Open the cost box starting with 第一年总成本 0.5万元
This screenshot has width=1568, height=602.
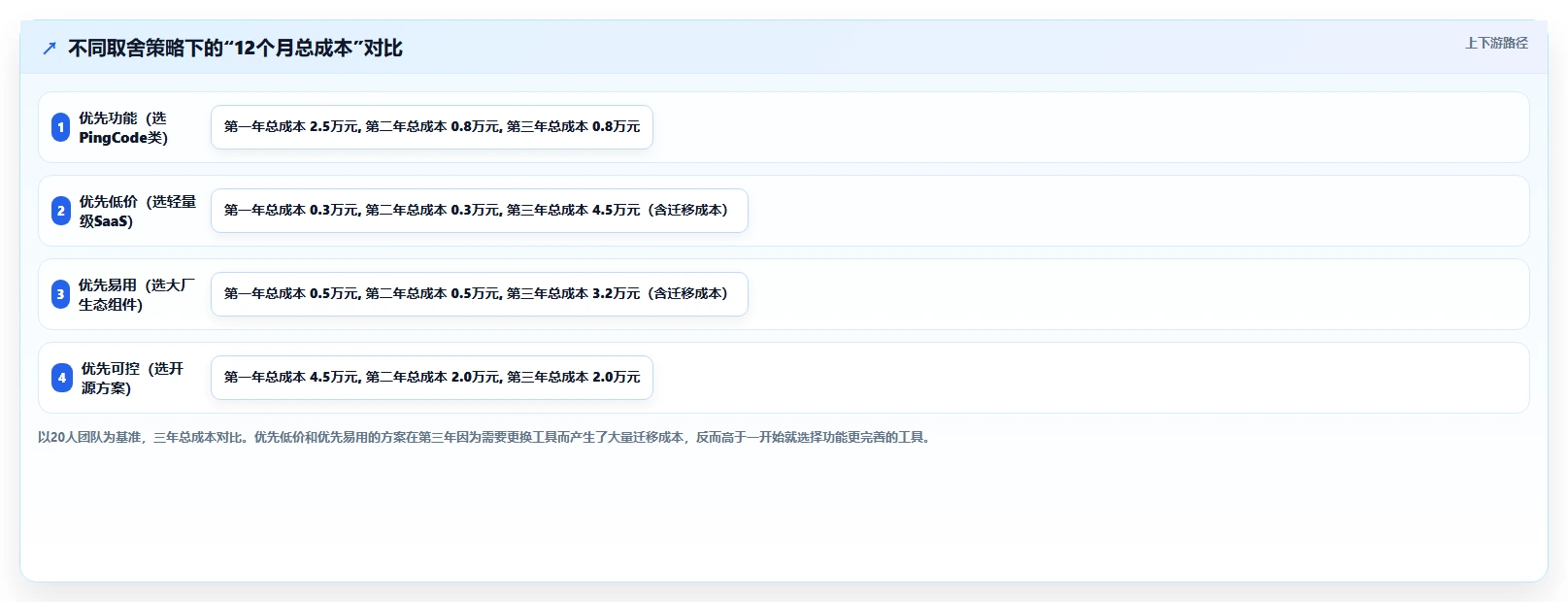point(480,294)
